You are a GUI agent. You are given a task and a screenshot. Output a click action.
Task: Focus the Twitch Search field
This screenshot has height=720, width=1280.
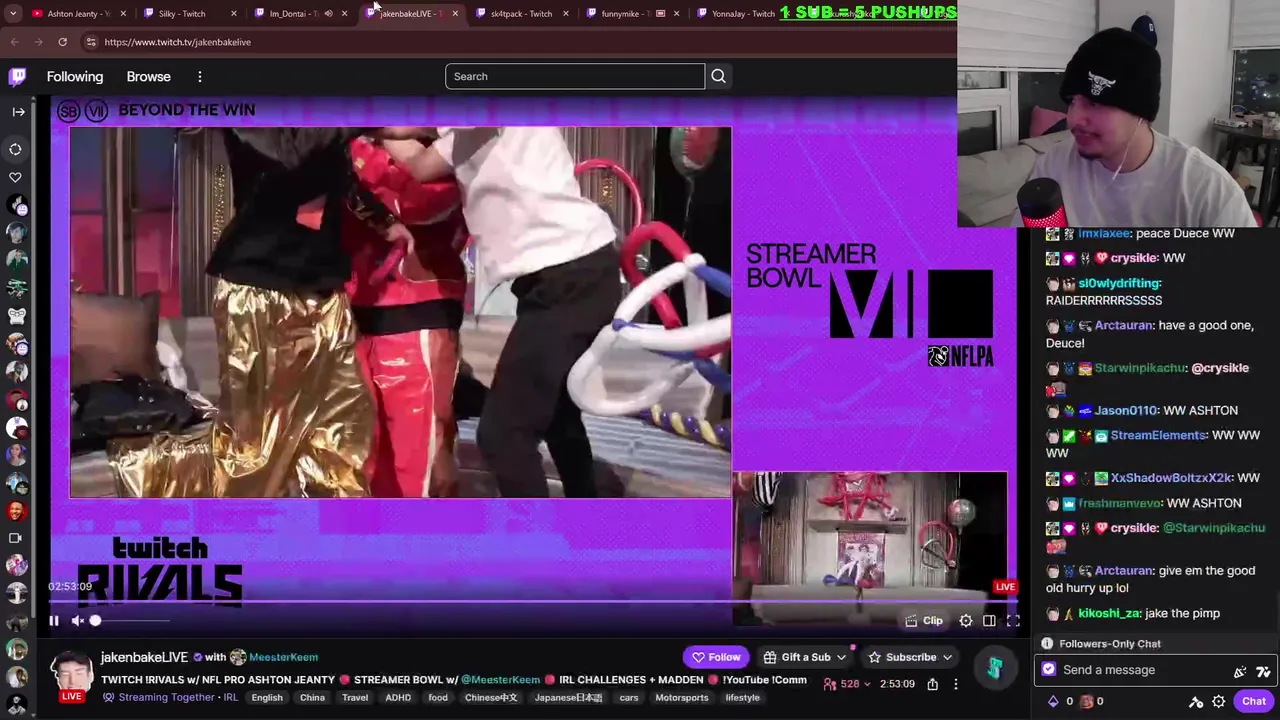pos(575,76)
